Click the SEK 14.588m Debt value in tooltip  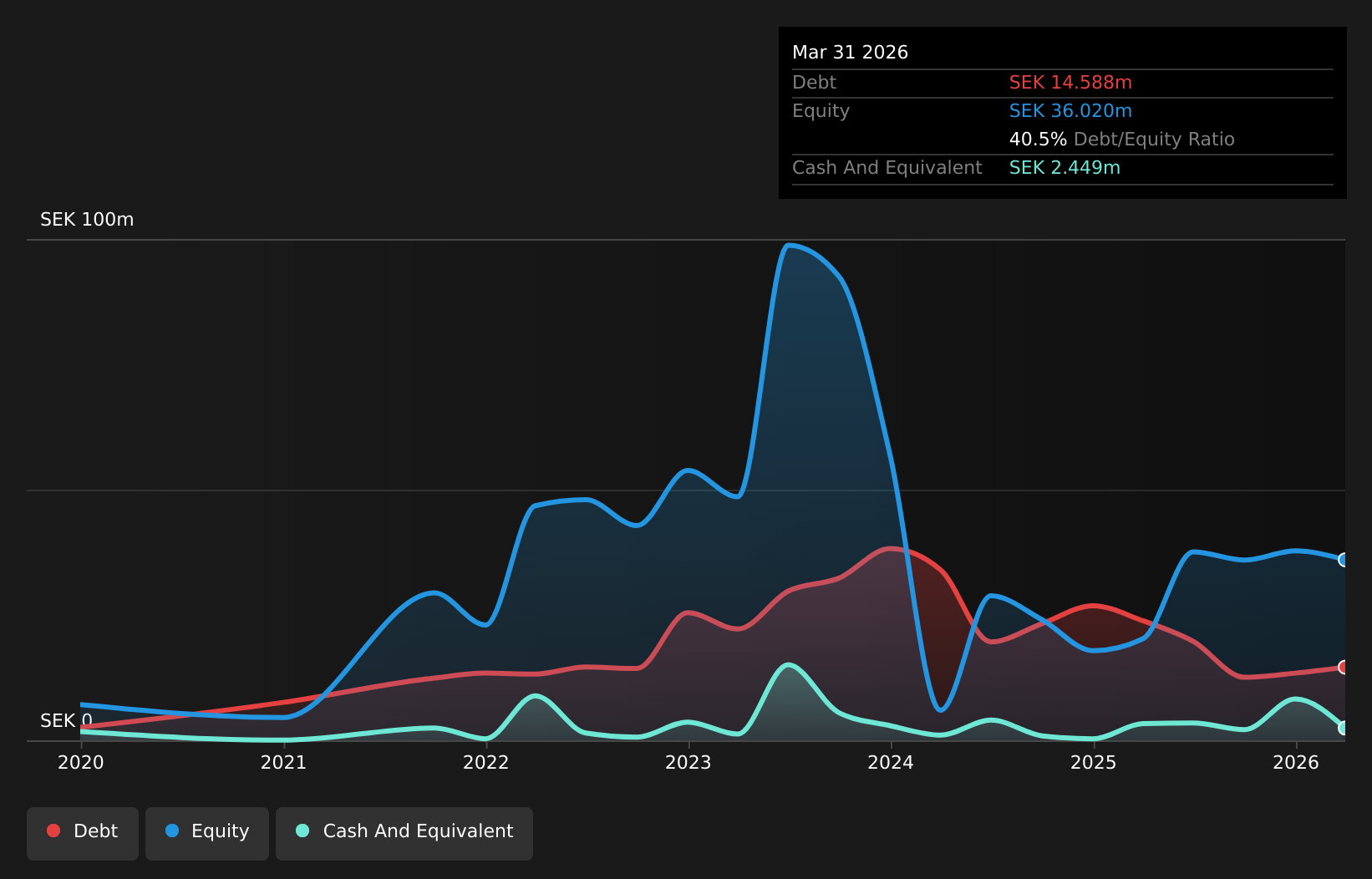click(1070, 83)
